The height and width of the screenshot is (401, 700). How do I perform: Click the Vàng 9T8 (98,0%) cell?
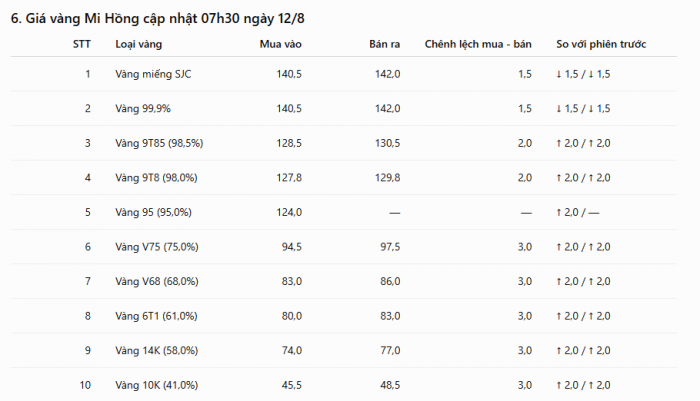[x=156, y=178]
